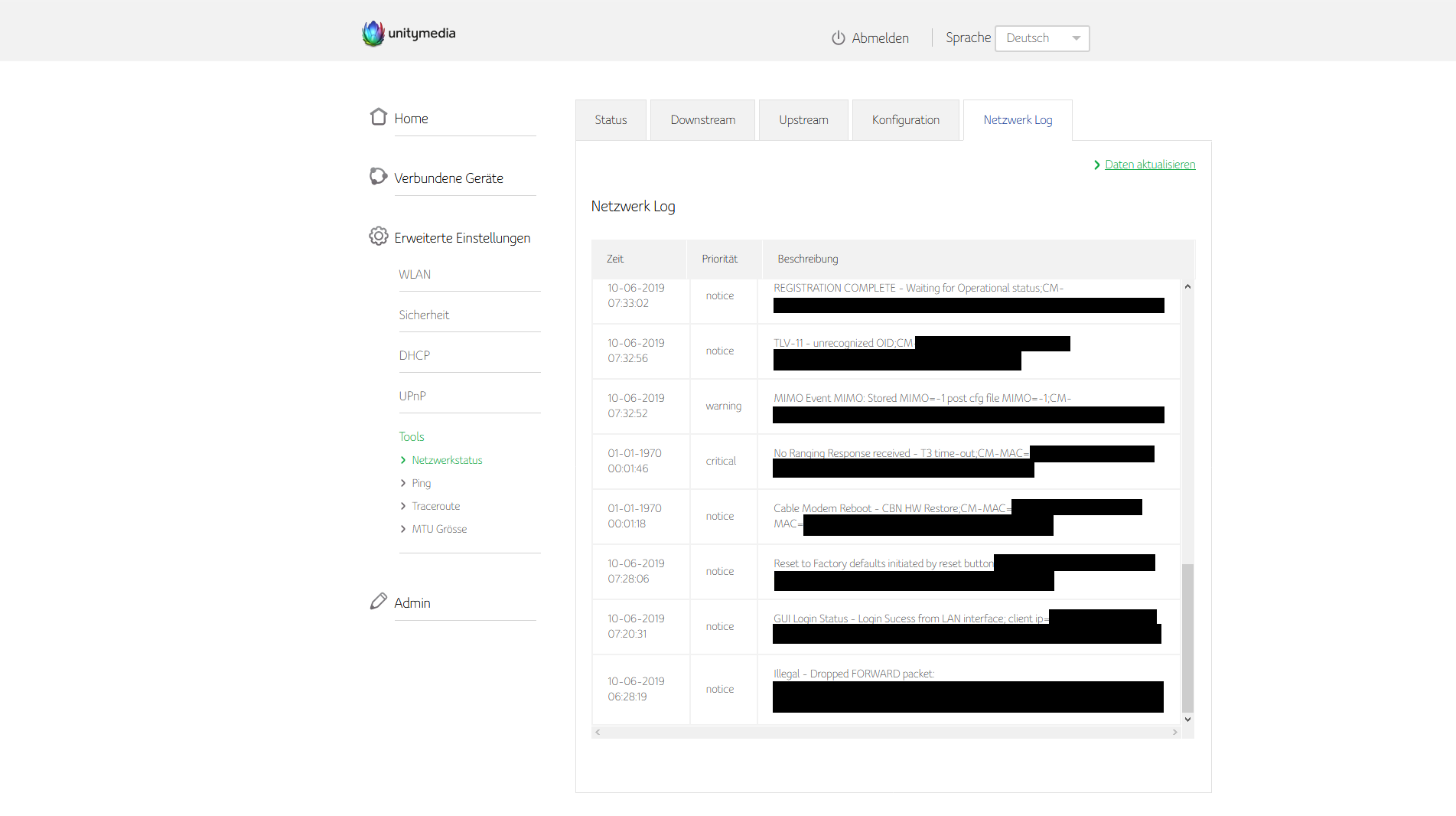Select Tools in sidebar
Screen dimensions: 1456x816
tap(412, 437)
